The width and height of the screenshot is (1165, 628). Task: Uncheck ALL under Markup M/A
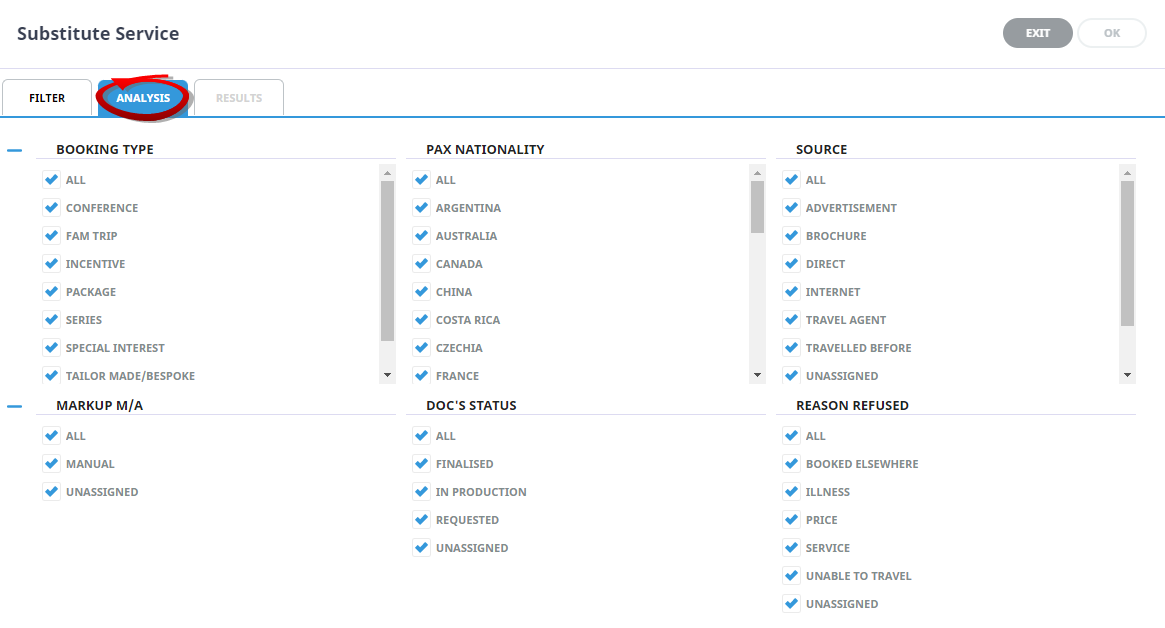[x=51, y=436]
